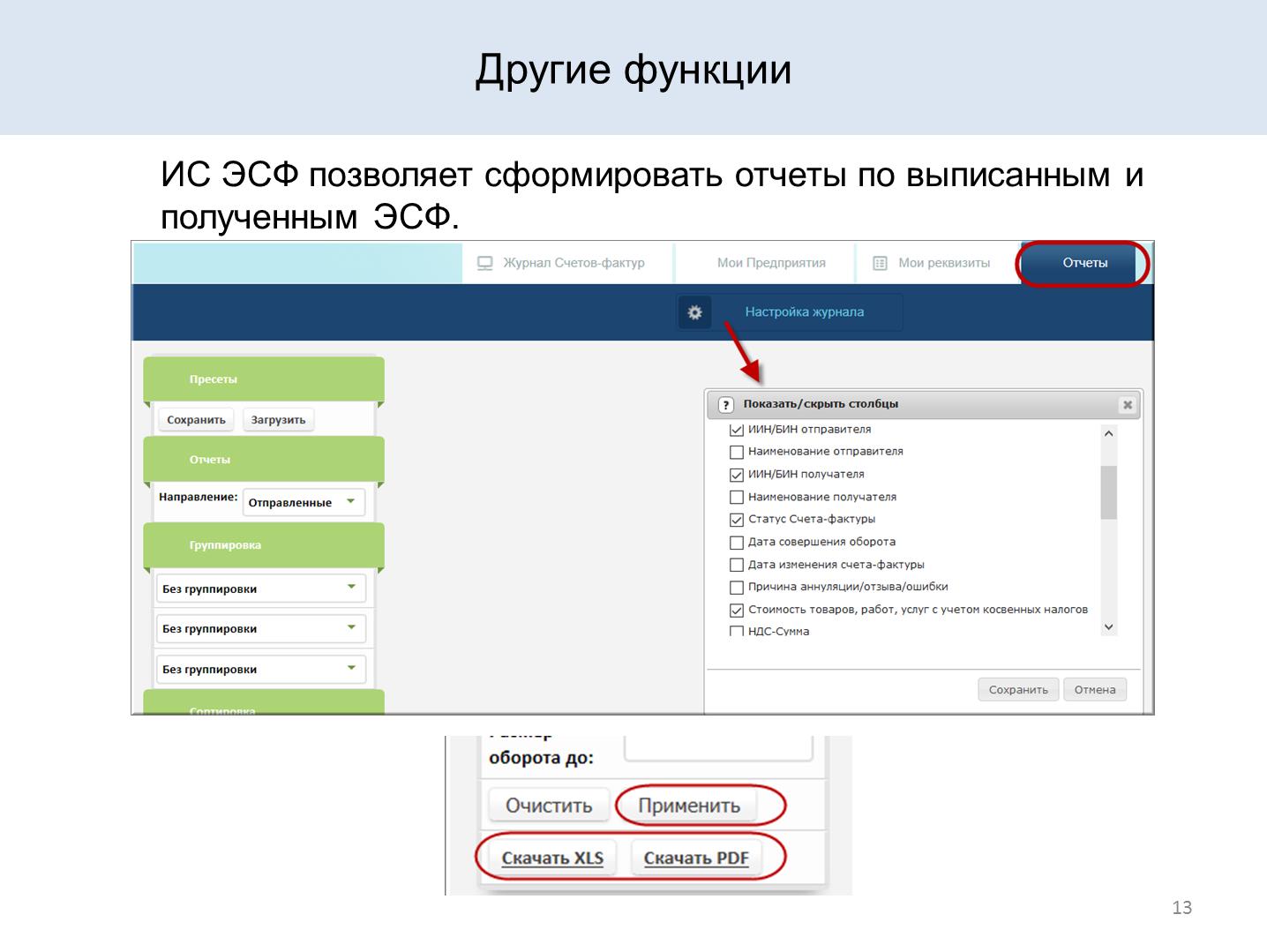This screenshot has height=952, width=1267.
Task: Click the monitor icon for Журнал Счетов-фактур
Action: click(x=484, y=263)
